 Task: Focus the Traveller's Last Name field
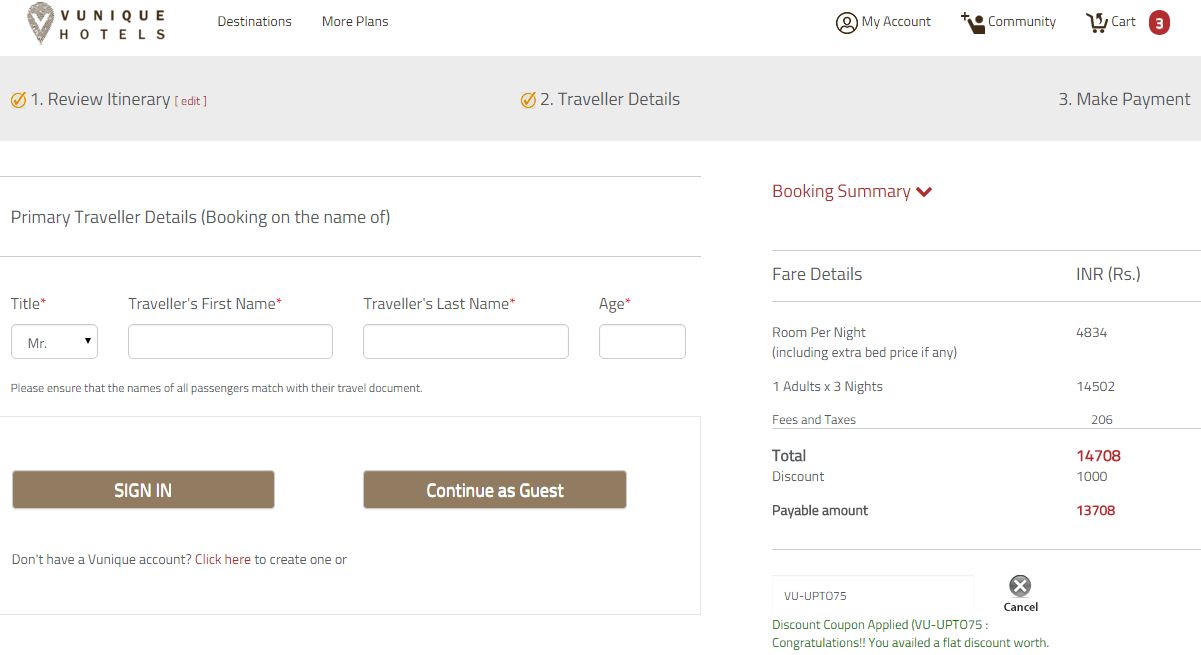coord(465,342)
